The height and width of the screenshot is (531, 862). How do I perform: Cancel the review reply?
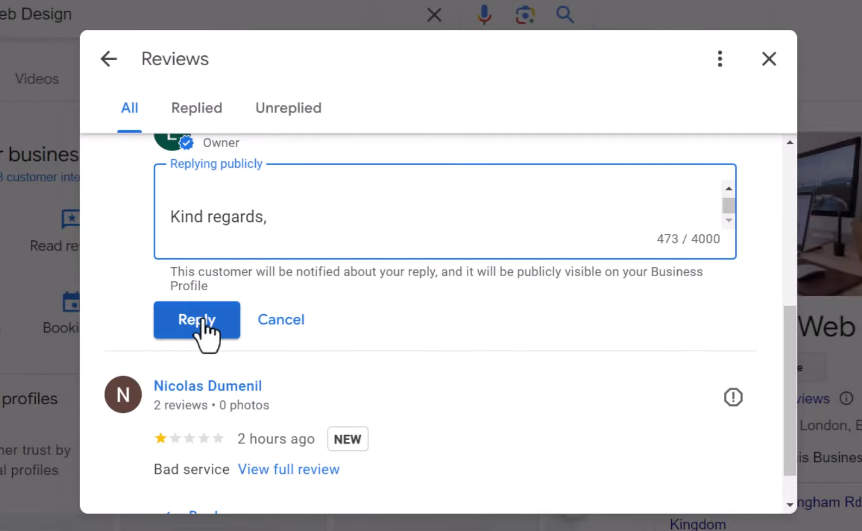click(281, 320)
